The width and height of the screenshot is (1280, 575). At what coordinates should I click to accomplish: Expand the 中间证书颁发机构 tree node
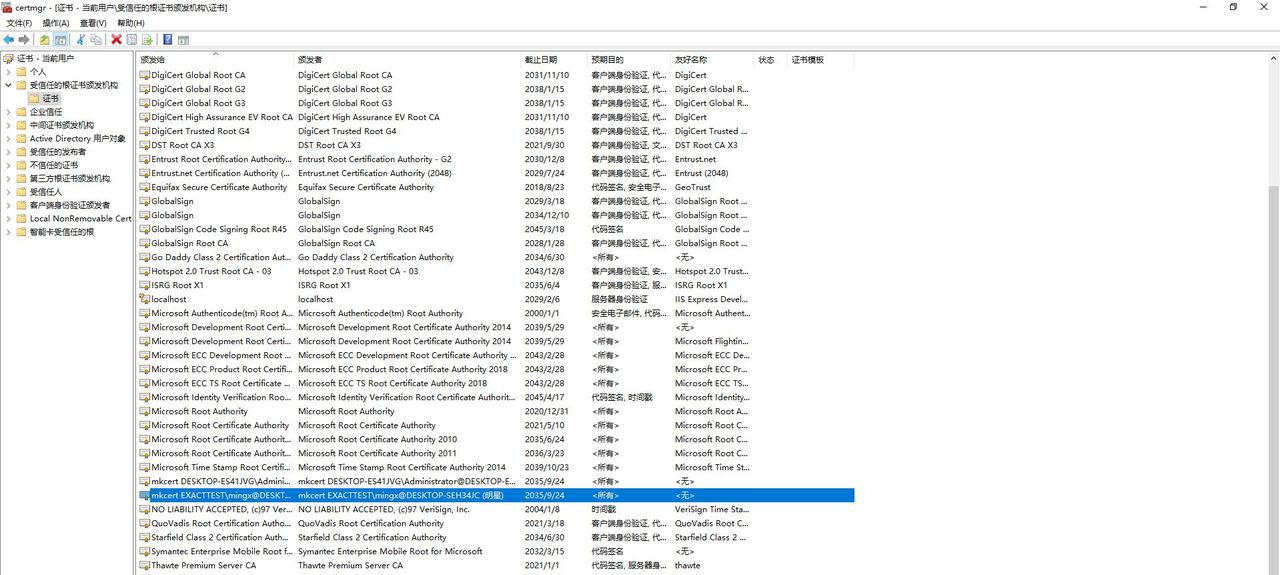point(9,125)
